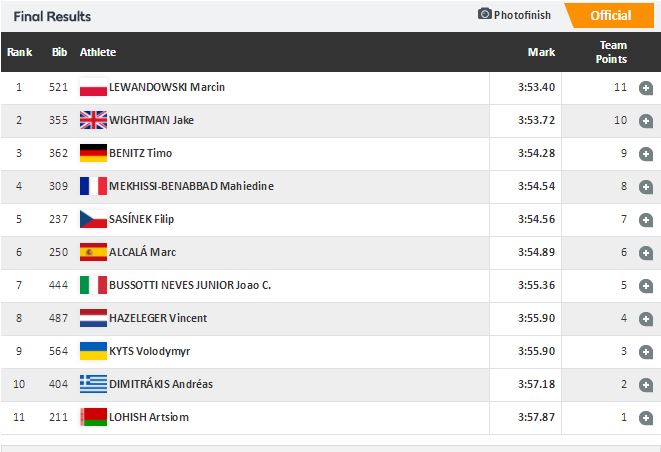The height and width of the screenshot is (452, 661).
Task: Click the German flag next to Benitz
Action: (x=93, y=154)
